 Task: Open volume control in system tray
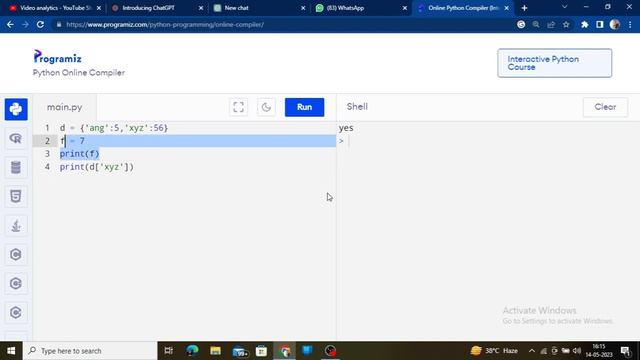coord(577,351)
